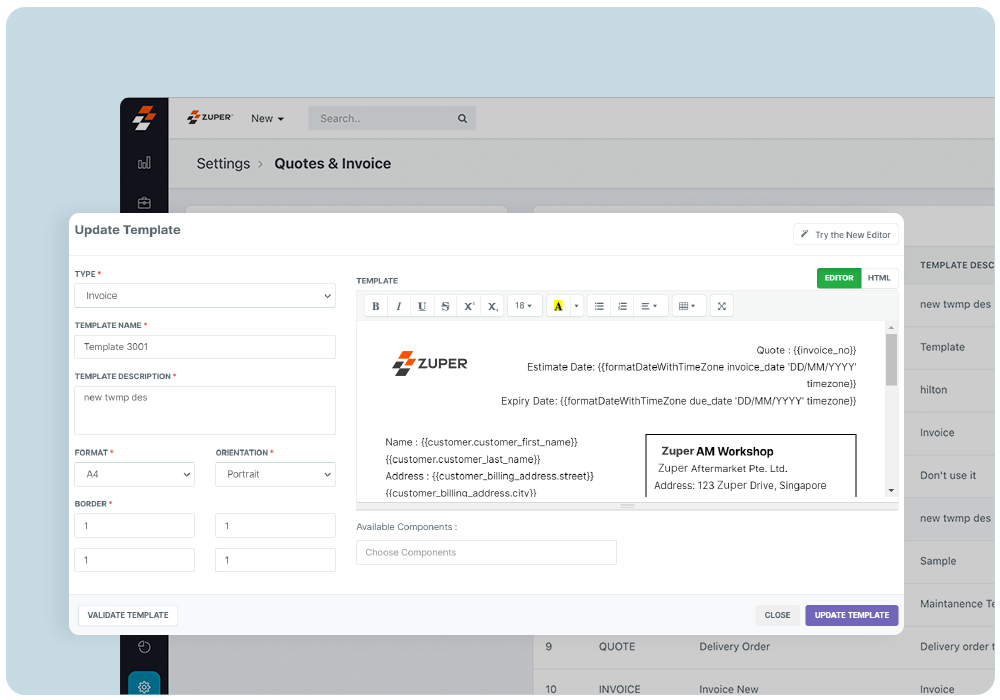The width and height of the screenshot is (1000, 700).
Task: Edit the Template Description text area
Action: click(205, 410)
